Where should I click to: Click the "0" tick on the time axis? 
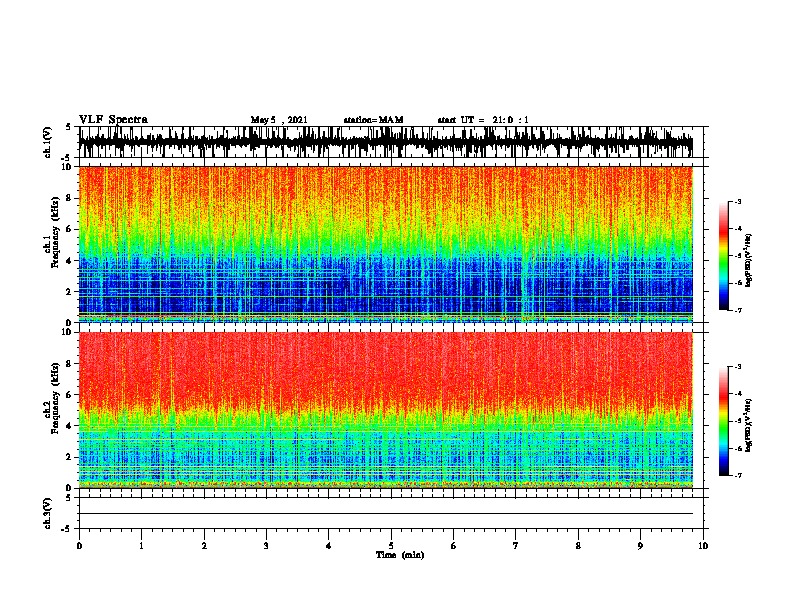pyautogui.click(x=79, y=546)
